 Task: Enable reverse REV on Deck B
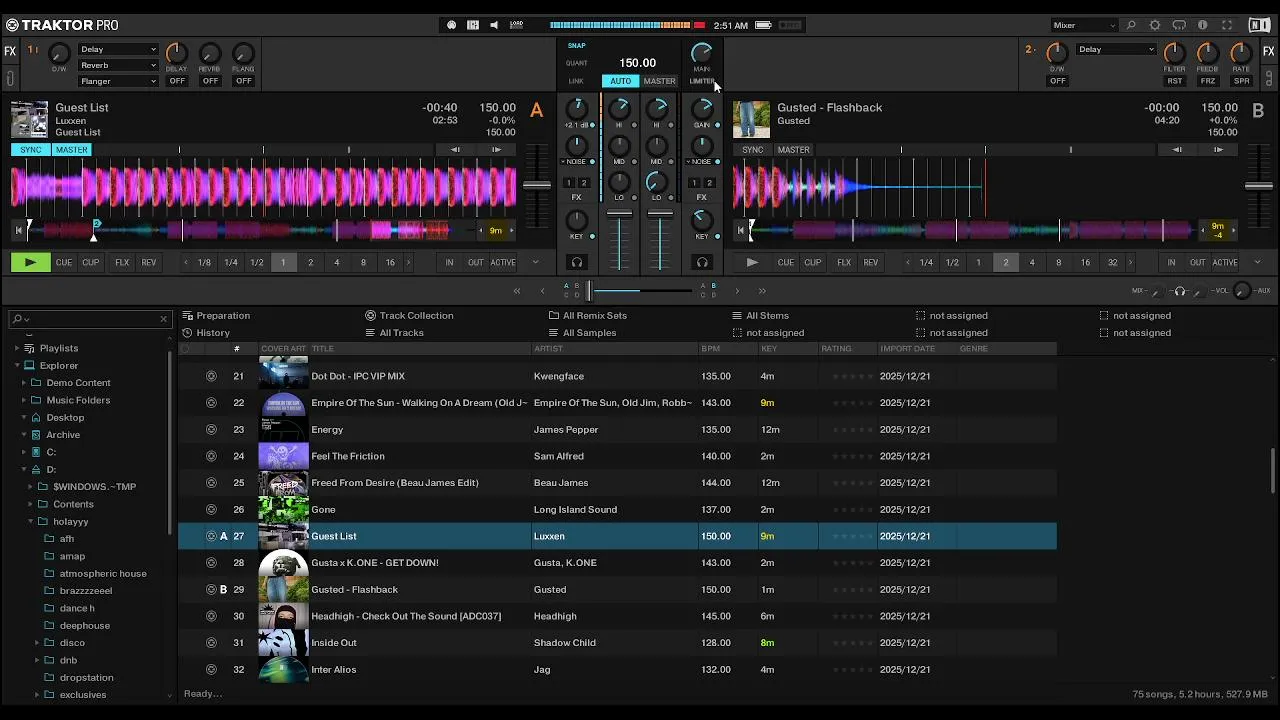871,262
